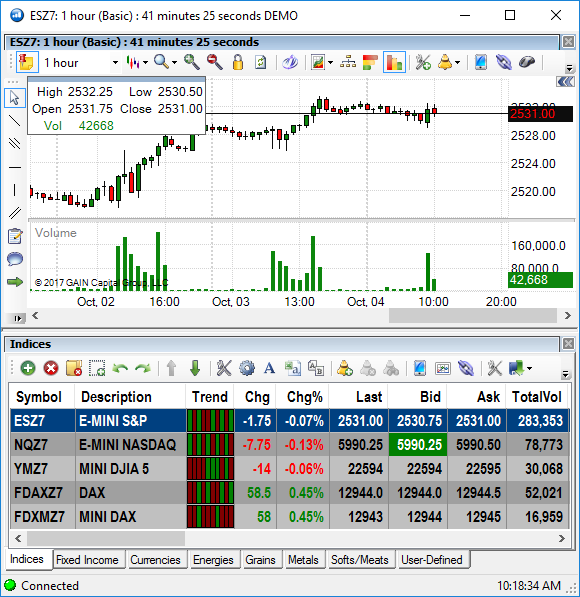Screen dimensions: 580x597
Task: Open chart toolbar overflow options arrow
Action: pyautogui.click(x=569, y=68)
